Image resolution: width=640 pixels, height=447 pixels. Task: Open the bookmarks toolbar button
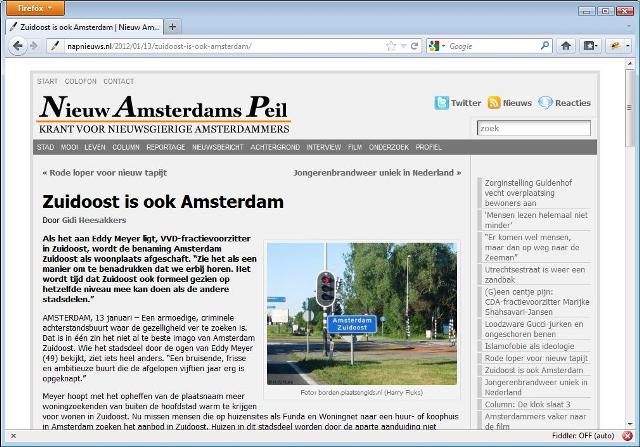point(590,46)
